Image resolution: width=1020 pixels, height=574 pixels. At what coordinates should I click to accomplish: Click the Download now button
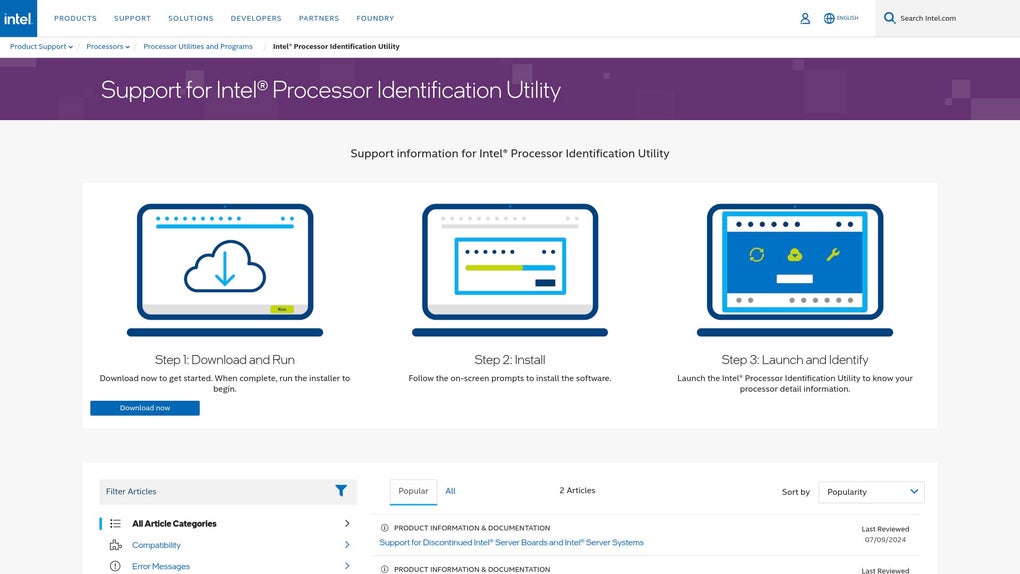click(x=144, y=408)
